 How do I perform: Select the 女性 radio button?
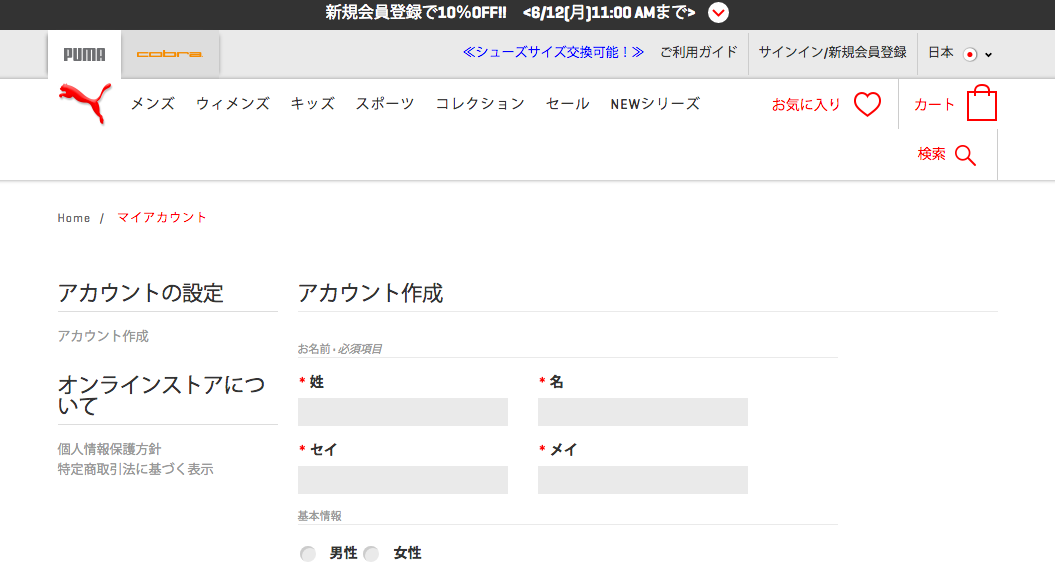(x=371, y=553)
